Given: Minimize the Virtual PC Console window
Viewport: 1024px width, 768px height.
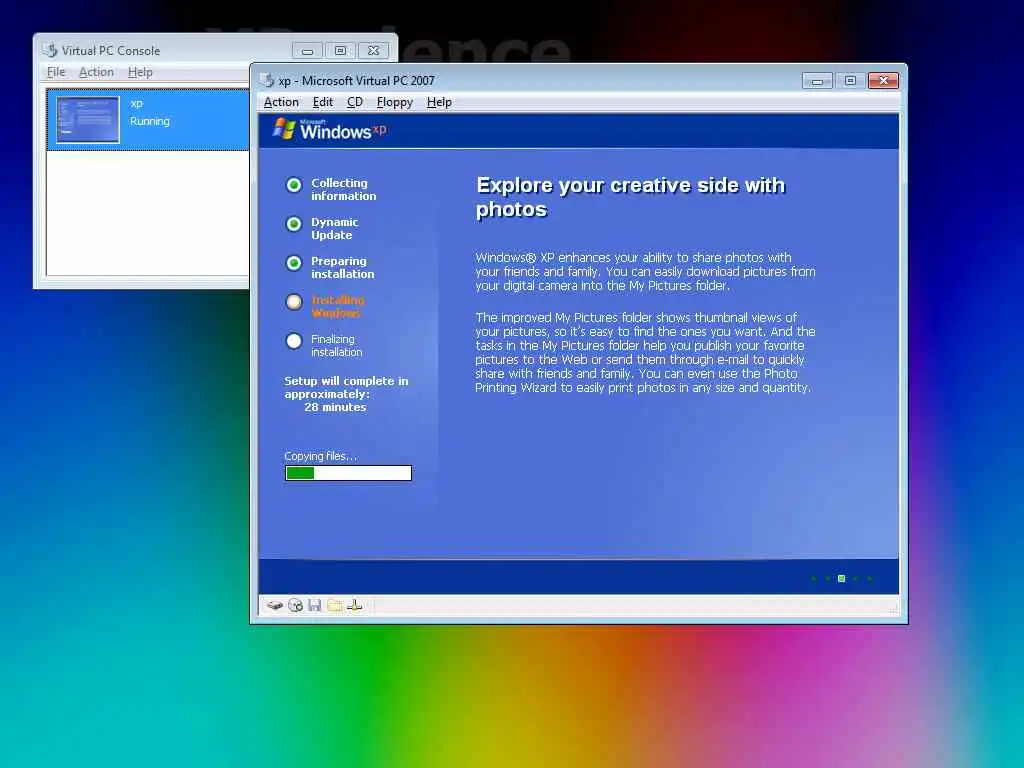Looking at the screenshot, I should [307, 50].
